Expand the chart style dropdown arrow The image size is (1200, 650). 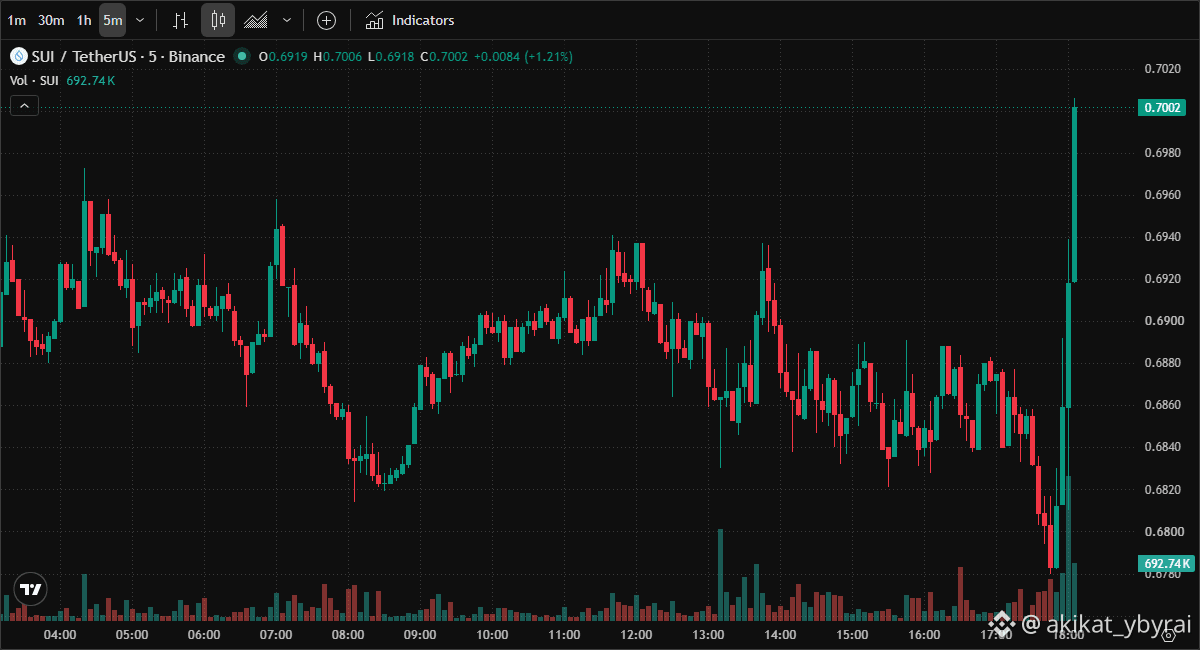click(x=287, y=20)
